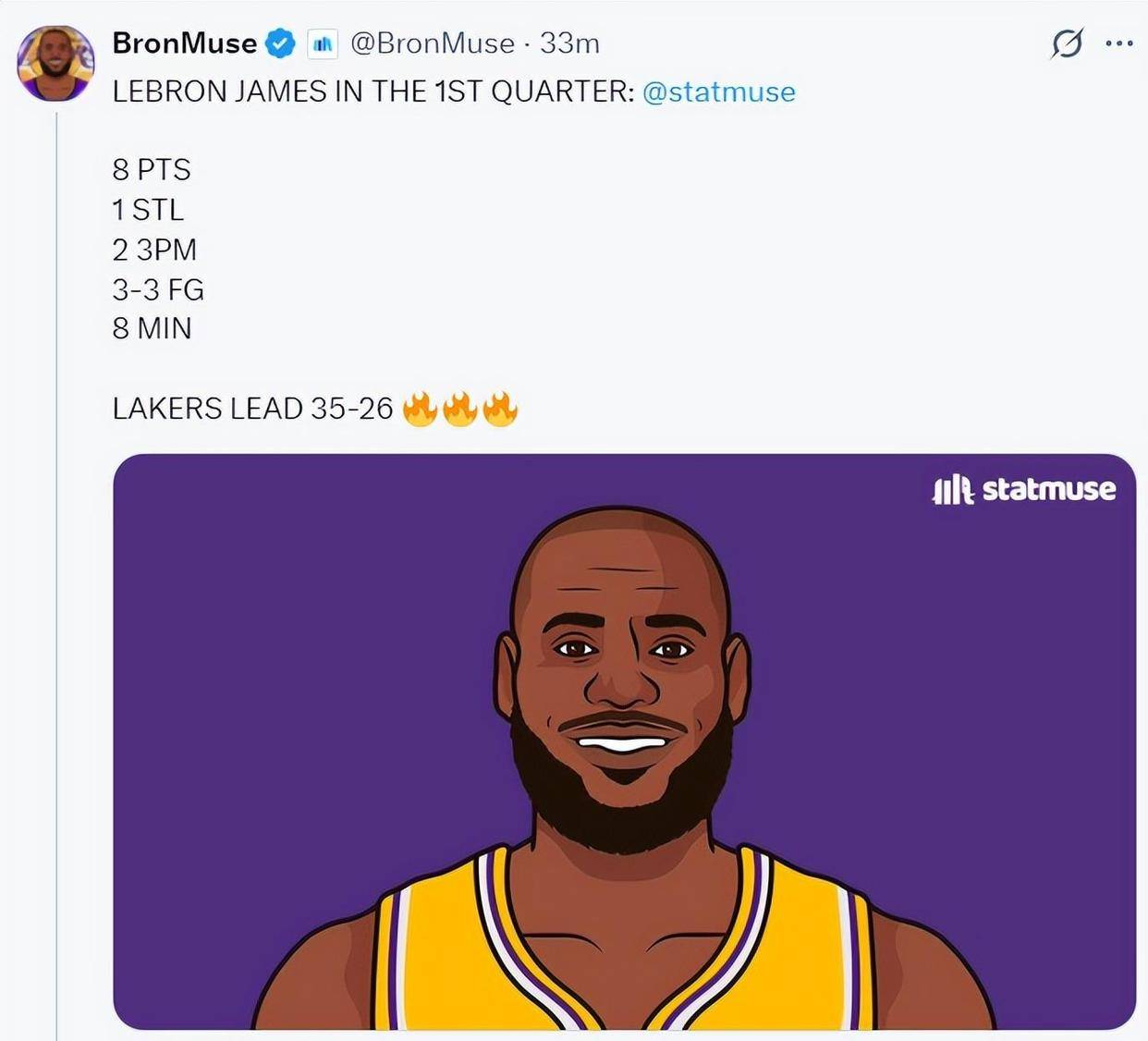Image resolution: width=1148 pixels, height=1041 pixels.
Task: Open the Grok explain-post icon
Action: 1067,43
